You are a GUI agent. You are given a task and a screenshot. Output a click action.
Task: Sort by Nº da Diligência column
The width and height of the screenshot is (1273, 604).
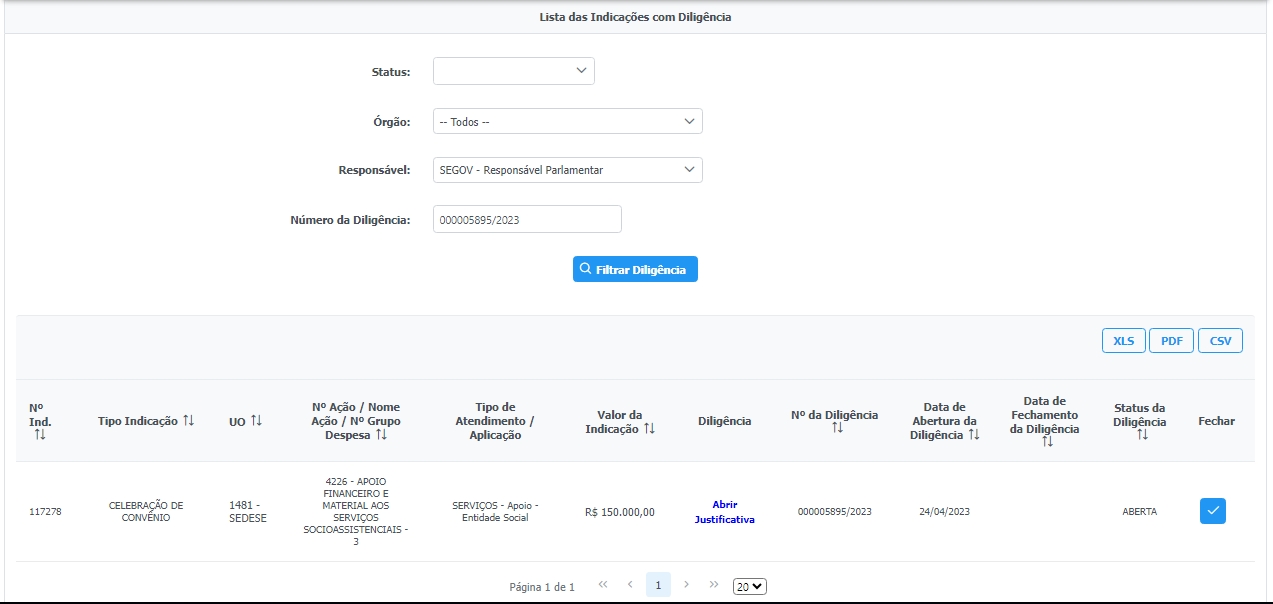(x=837, y=428)
